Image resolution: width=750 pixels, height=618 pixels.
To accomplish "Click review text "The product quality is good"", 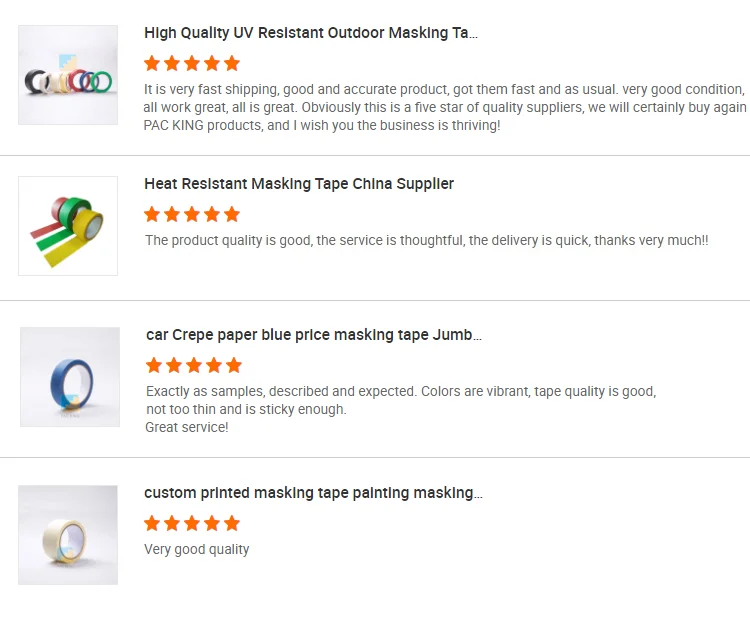I will click(426, 240).
